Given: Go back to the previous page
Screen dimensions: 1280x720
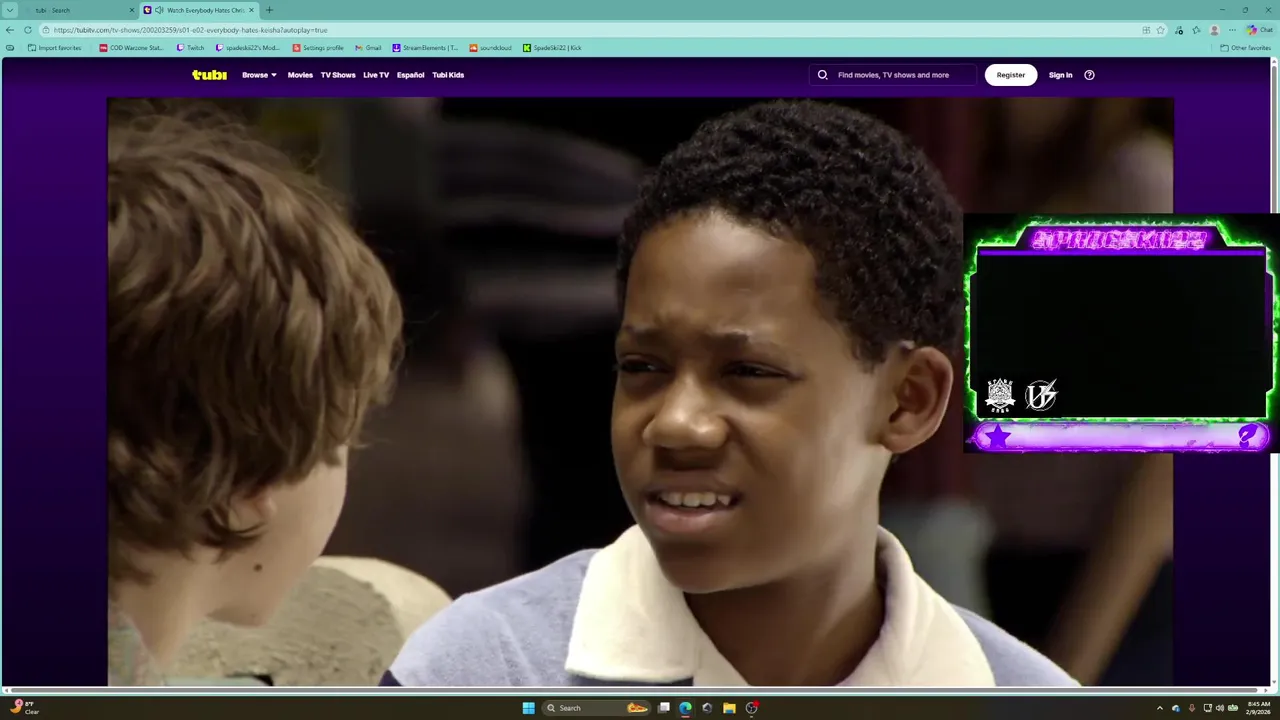Looking at the screenshot, I should [10, 30].
